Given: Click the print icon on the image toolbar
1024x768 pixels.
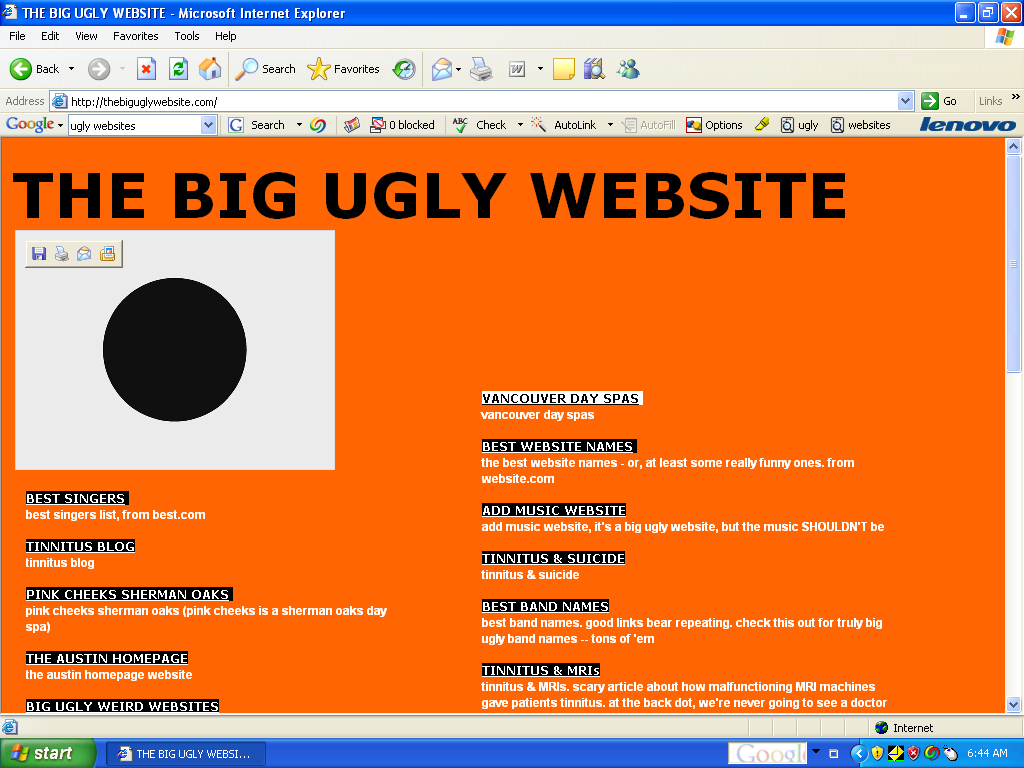Looking at the screenshot, I should (x=62, y=254).
